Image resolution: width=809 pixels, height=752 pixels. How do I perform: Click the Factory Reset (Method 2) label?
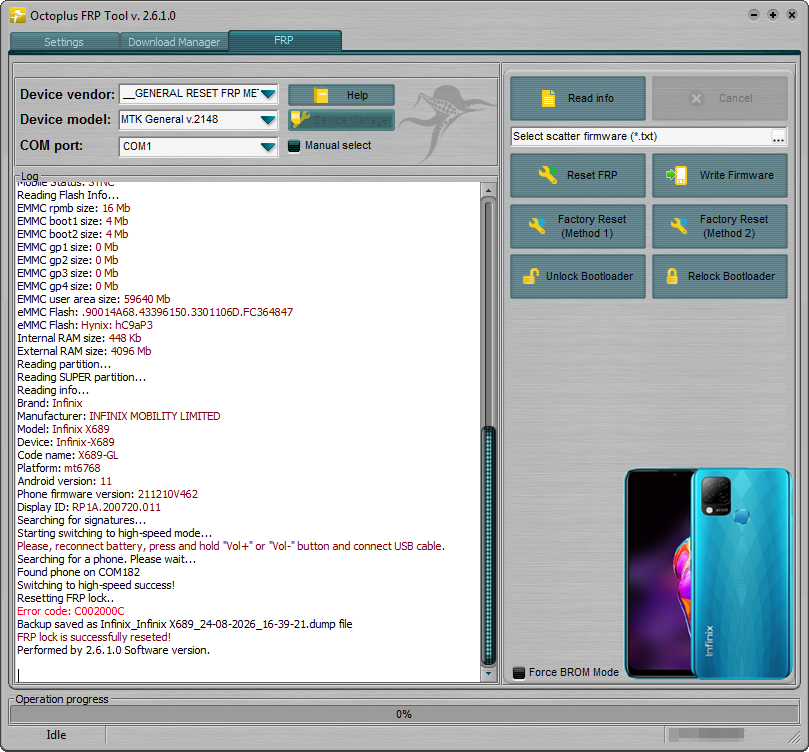734,226
